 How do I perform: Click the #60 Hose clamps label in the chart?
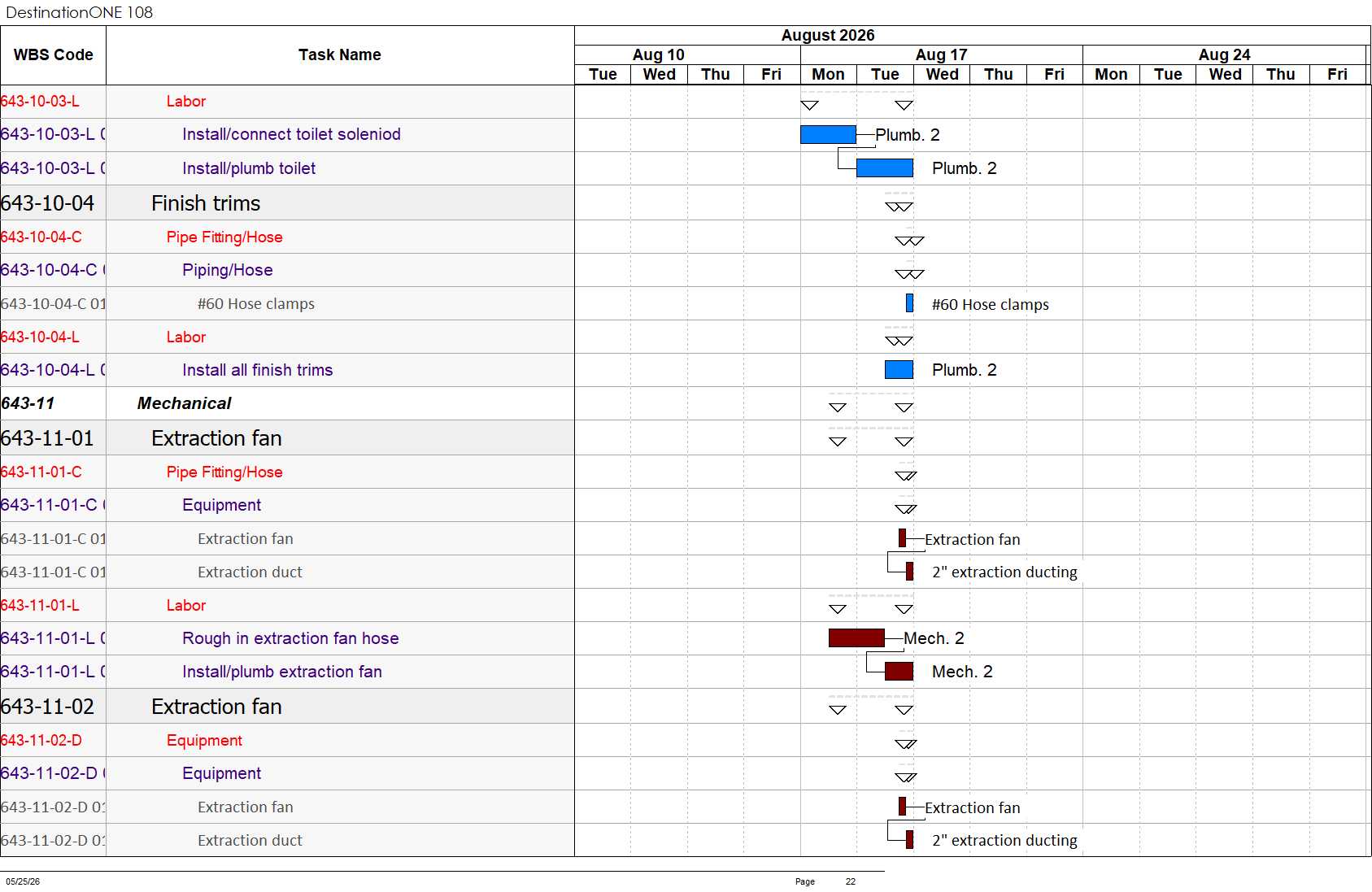(991, 305)
